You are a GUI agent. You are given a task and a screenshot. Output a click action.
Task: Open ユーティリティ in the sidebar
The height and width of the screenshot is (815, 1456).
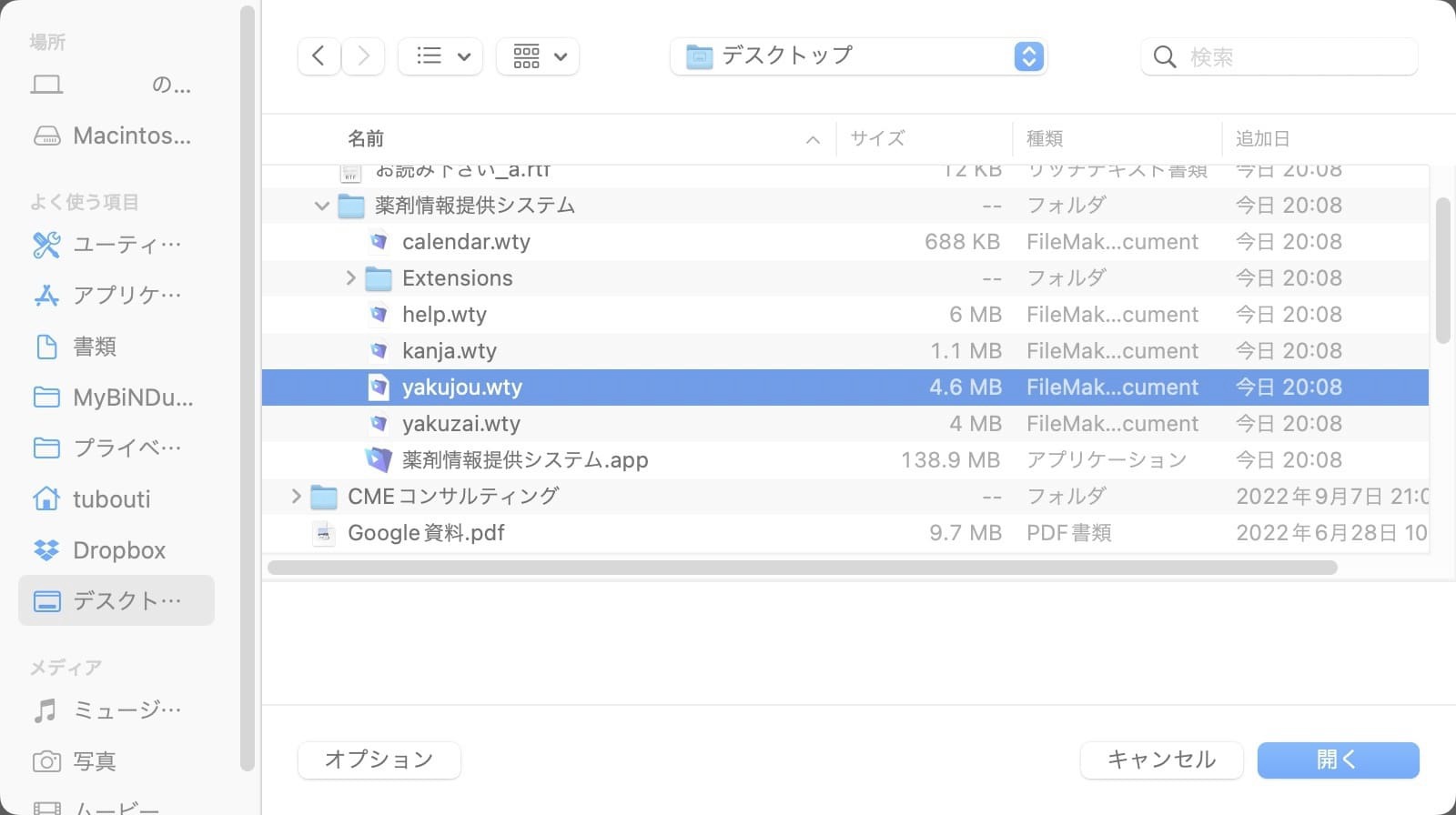116,245
